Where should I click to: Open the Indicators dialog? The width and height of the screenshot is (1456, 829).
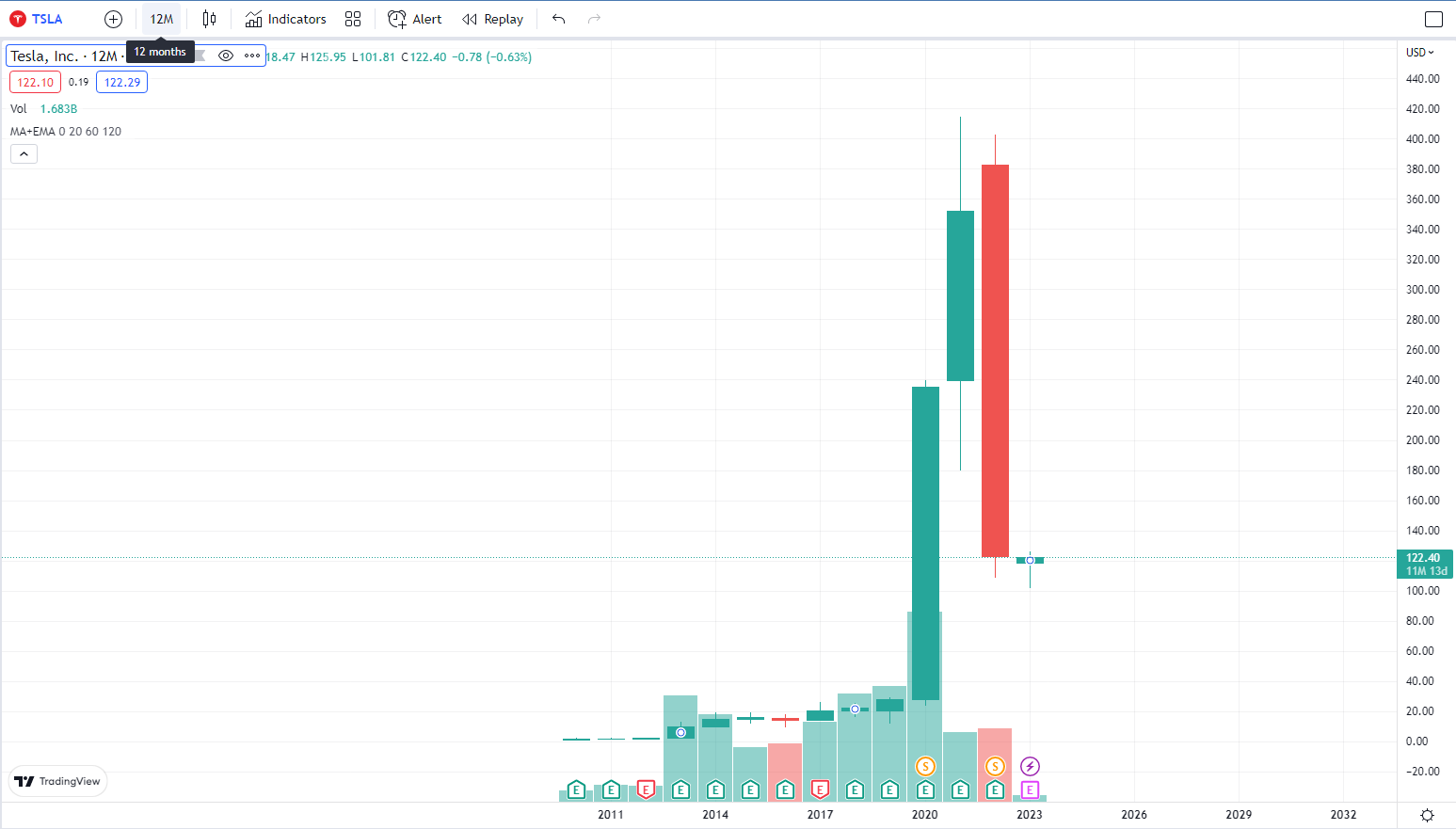tap(285, 19)
